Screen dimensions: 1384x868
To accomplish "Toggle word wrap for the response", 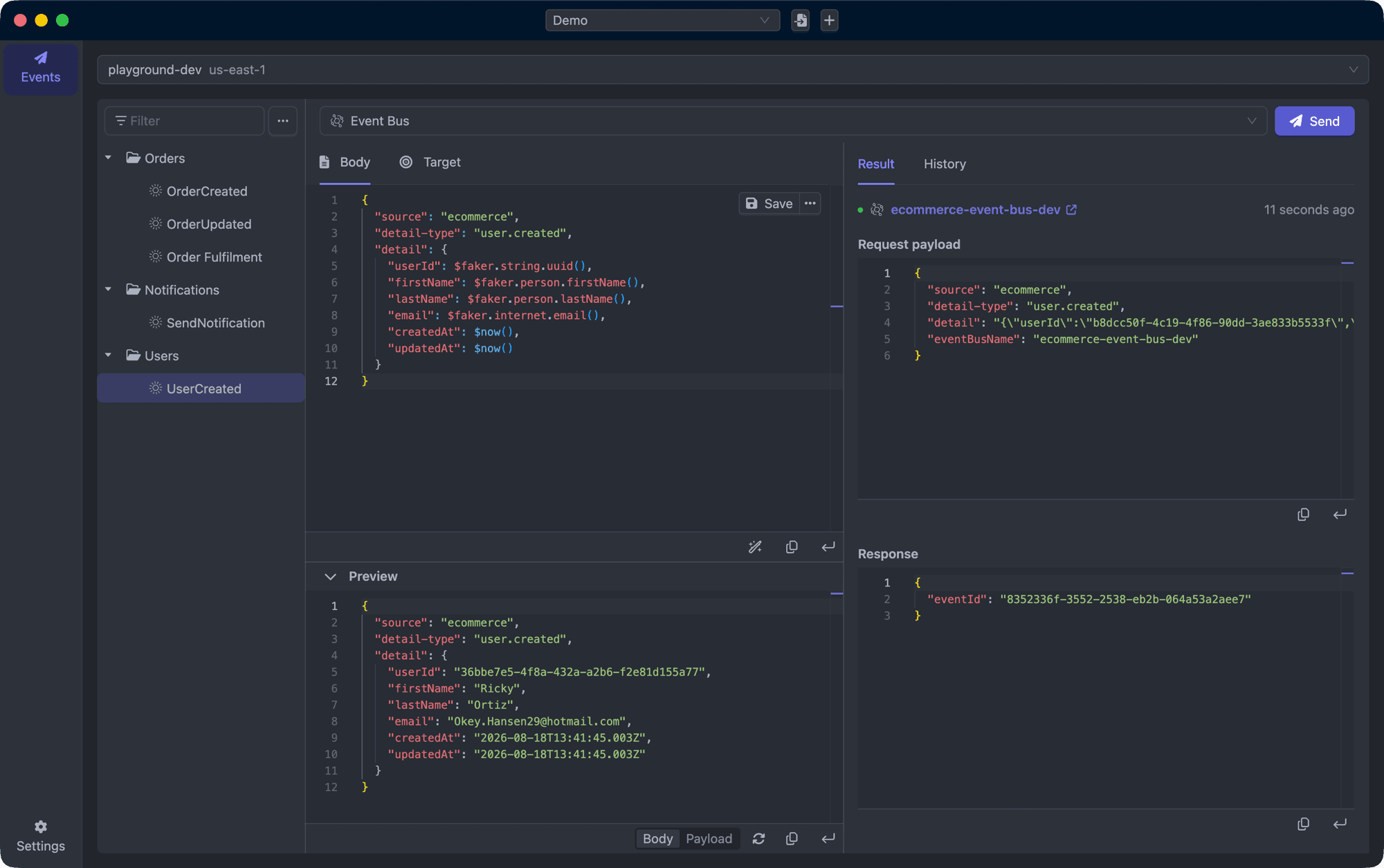I will click(x=1340, y=824).
